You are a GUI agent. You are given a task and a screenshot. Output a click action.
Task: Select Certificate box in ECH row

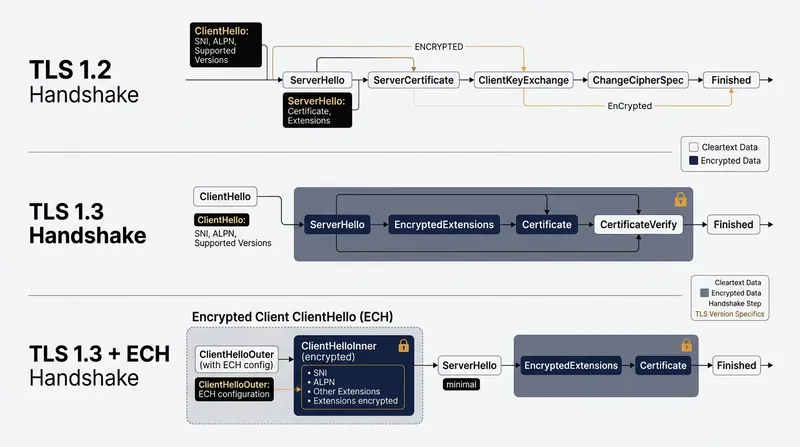click(663, 365)
